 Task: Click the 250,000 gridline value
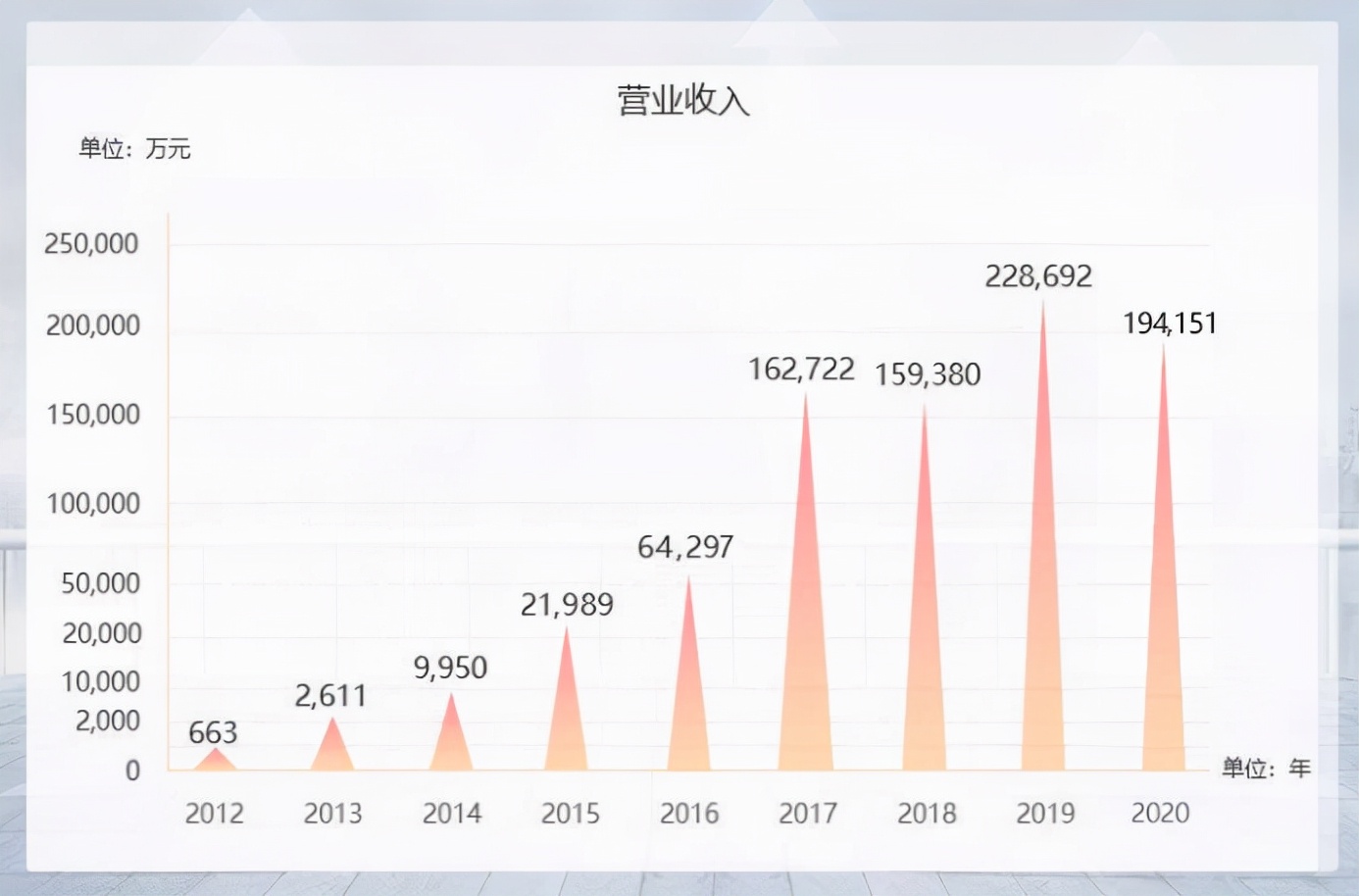click(90, 244)
